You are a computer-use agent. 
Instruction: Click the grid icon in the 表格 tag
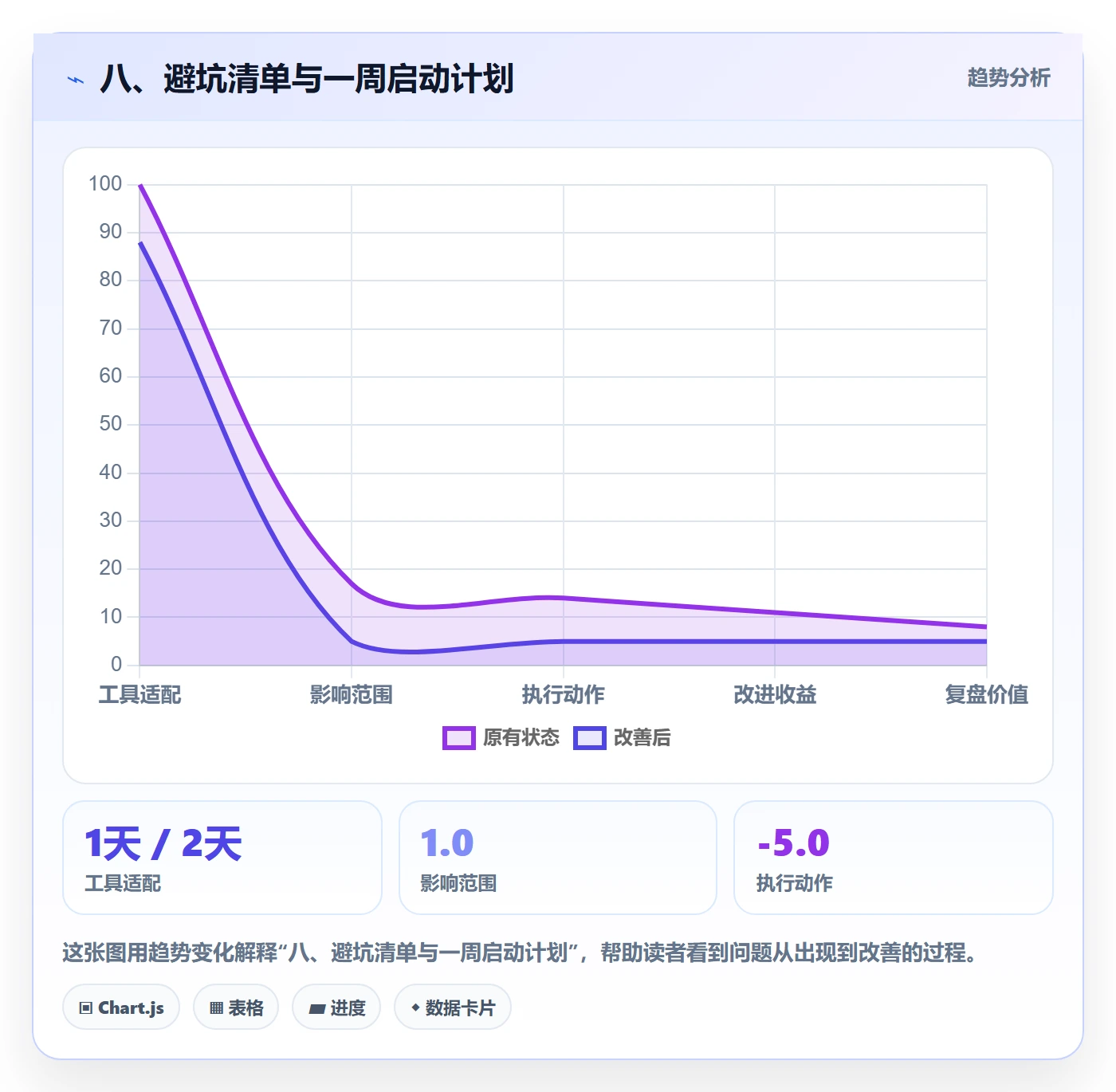coord(216,1008)
